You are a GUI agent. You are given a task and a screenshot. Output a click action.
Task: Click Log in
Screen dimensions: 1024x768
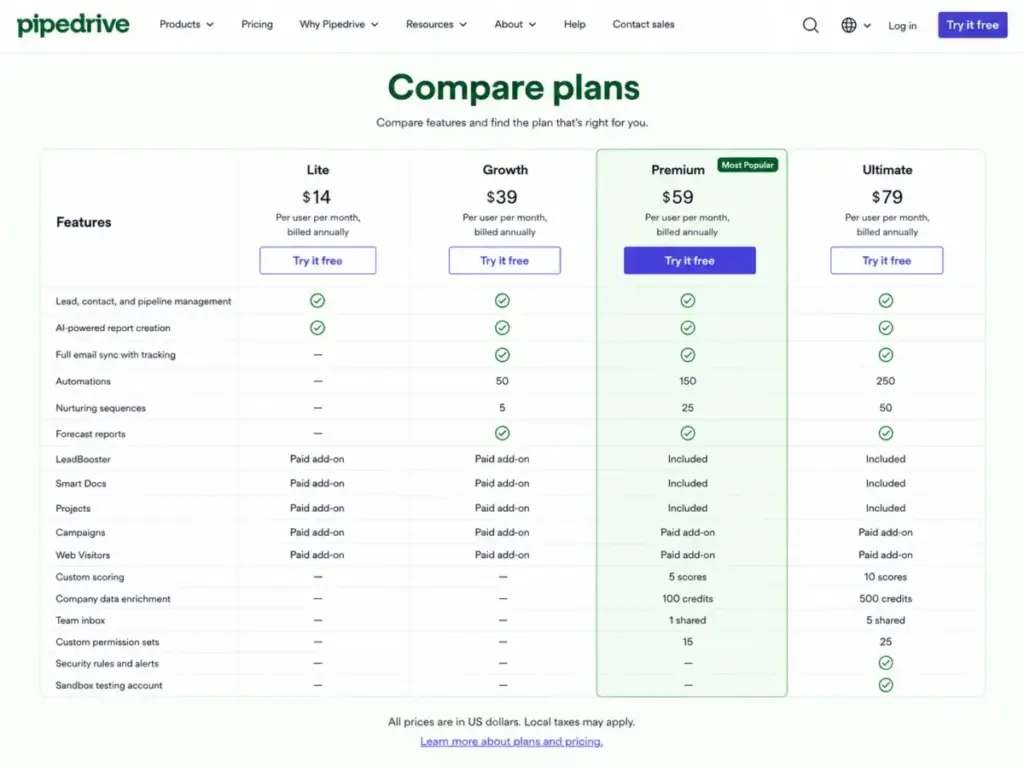(903, 25)
